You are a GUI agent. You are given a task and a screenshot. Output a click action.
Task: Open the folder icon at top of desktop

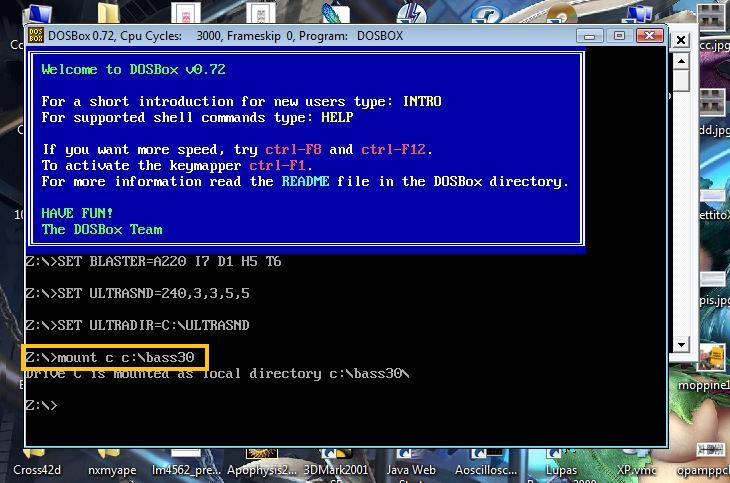[x=108, y=12]
